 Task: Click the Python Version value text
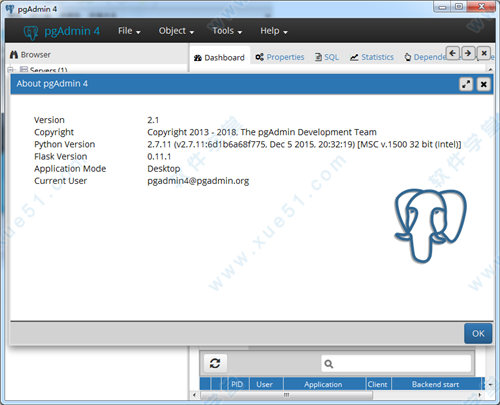click(304, 144)
